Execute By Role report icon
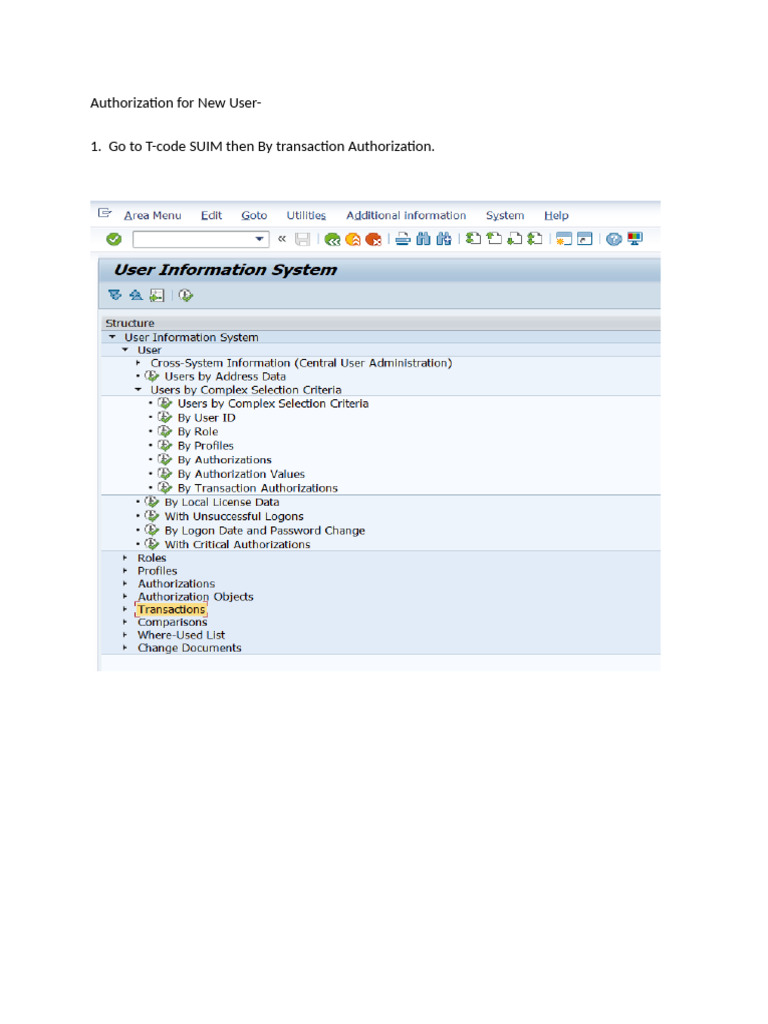This screenshot has width=768, height=1024. 165,431
